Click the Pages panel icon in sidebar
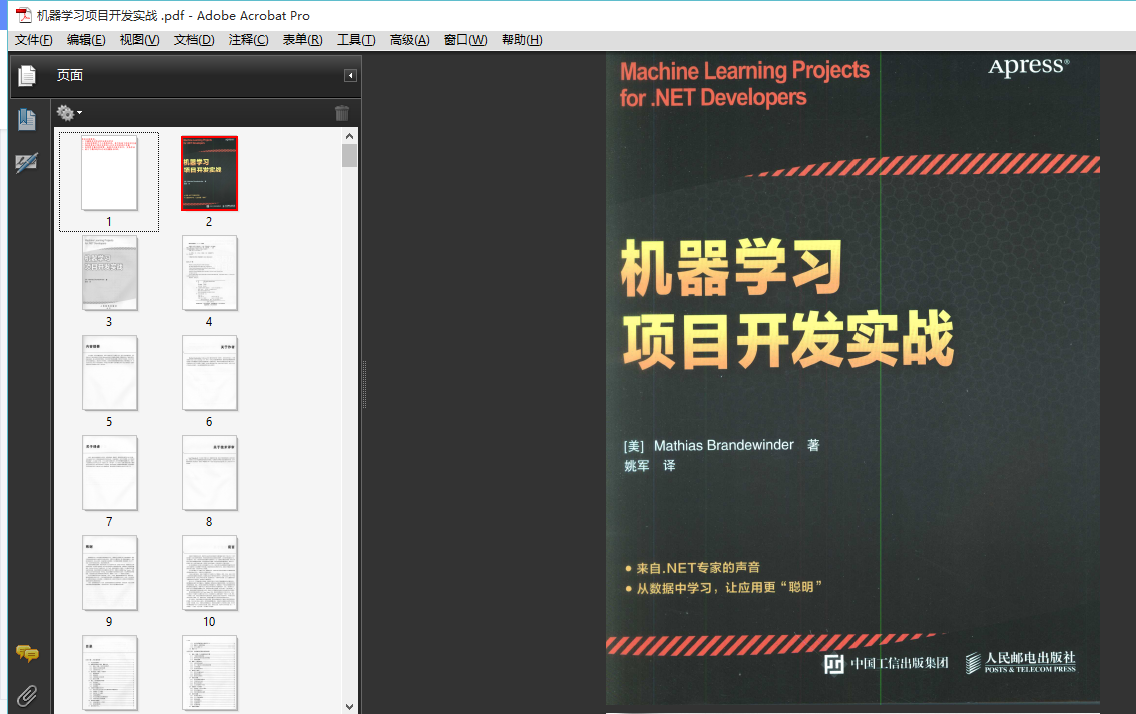 pyautogui.click(x=27, y=75)
